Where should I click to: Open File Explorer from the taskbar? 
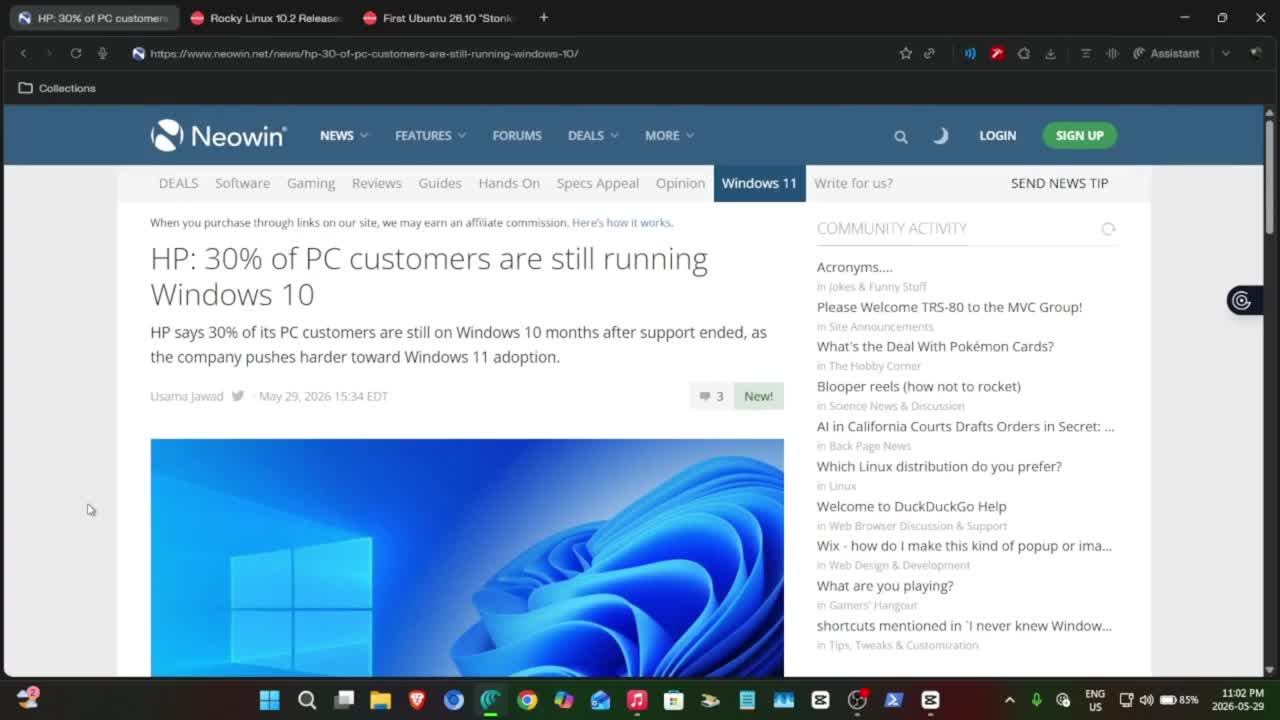pyautogui.click(x=380, y=700)
